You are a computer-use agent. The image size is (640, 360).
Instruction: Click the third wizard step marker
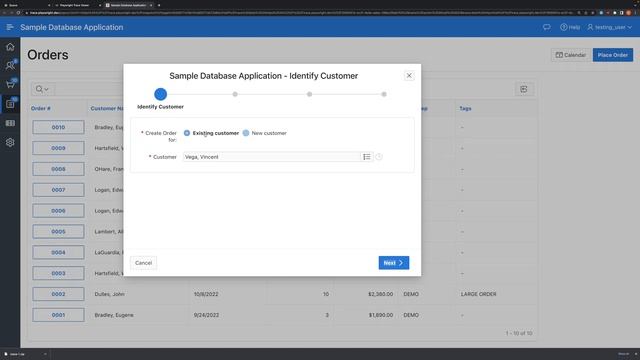click(x=309, y=94)
